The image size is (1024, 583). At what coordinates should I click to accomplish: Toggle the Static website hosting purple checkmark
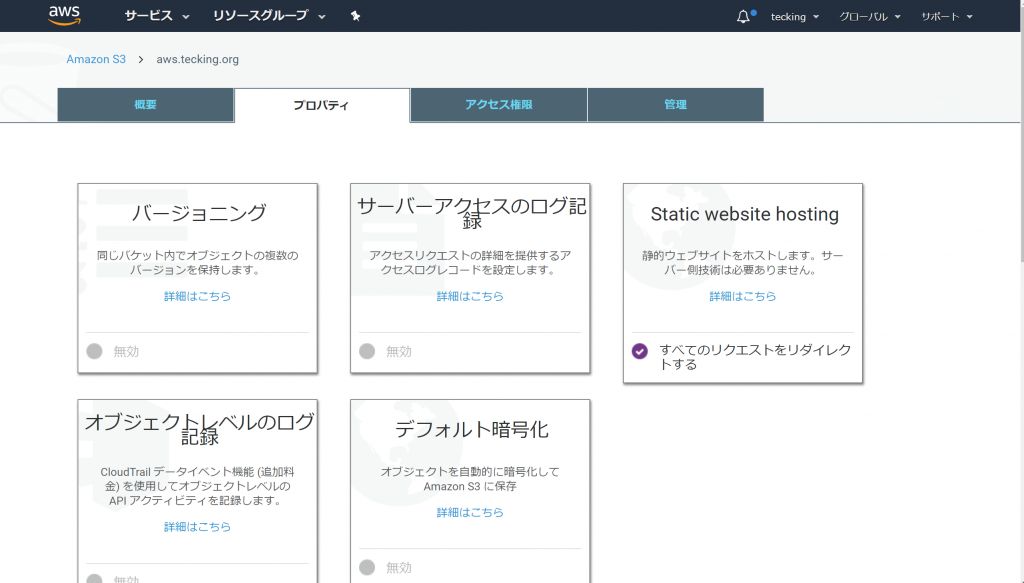pyautogui.click(x=640, y=351)
